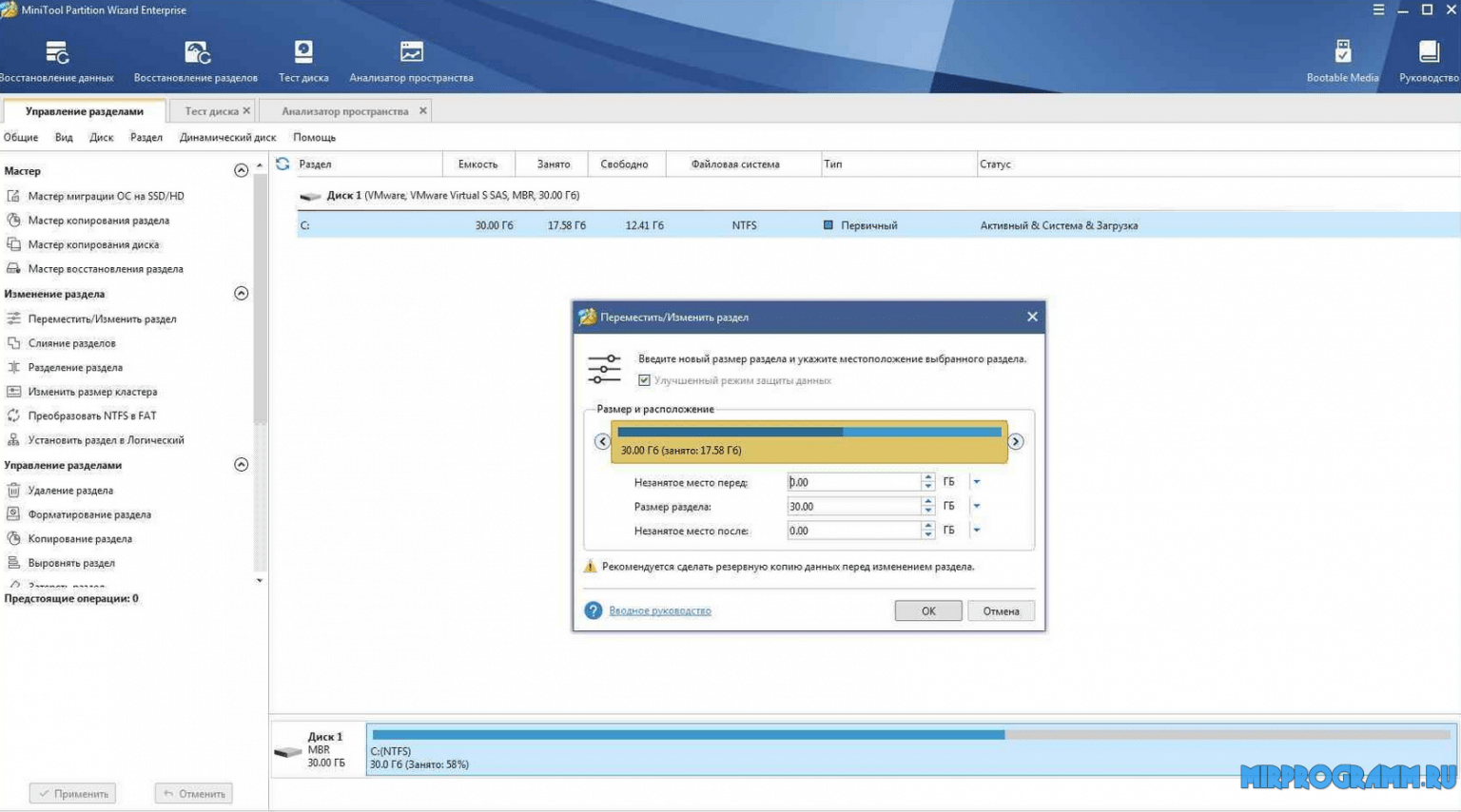Switch to Анализатор пространства tab
The image size is (1461, 812).
point(344,111)
